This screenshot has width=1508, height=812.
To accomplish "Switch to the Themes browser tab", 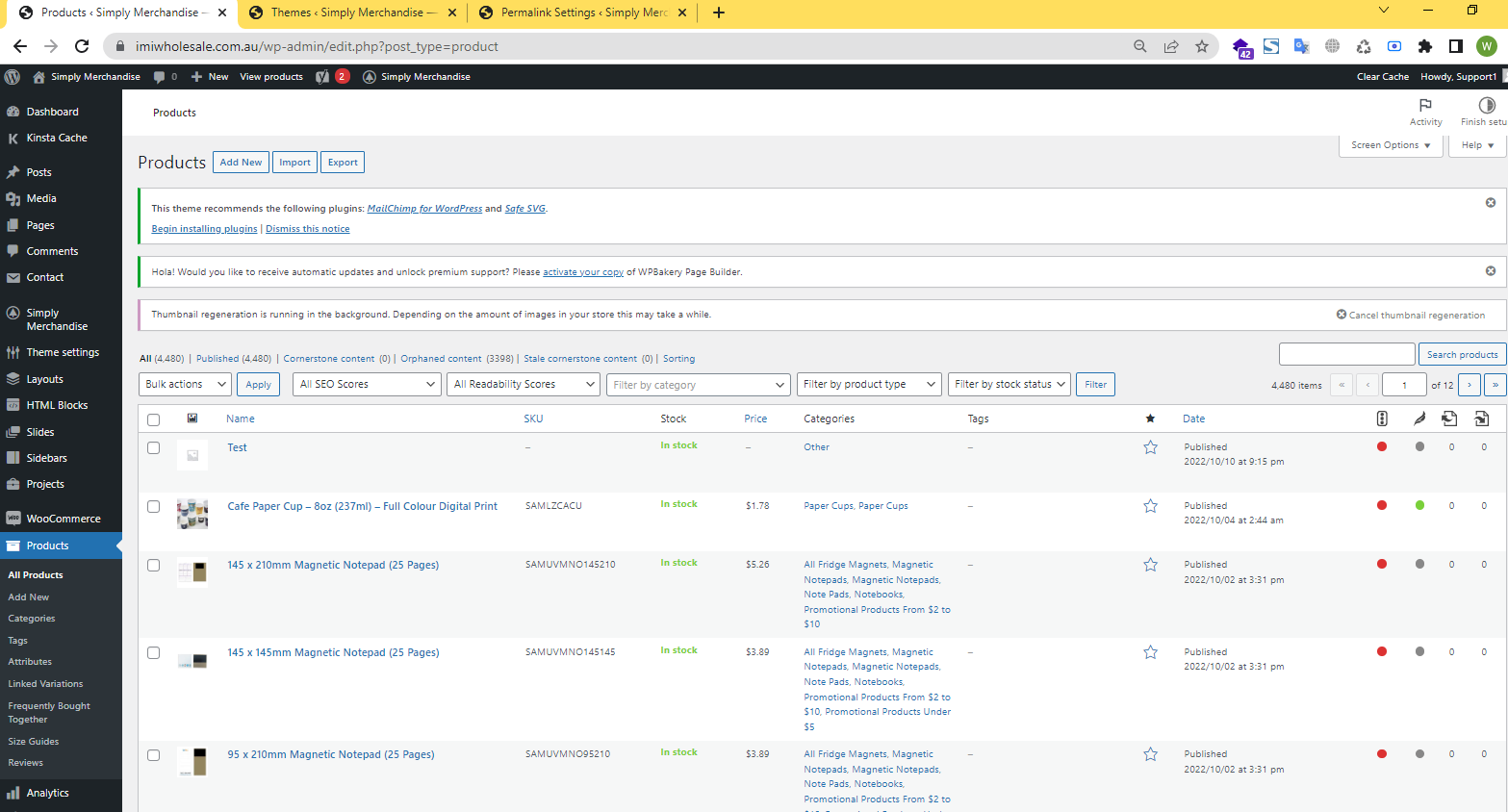I will [x=352, y=13].
